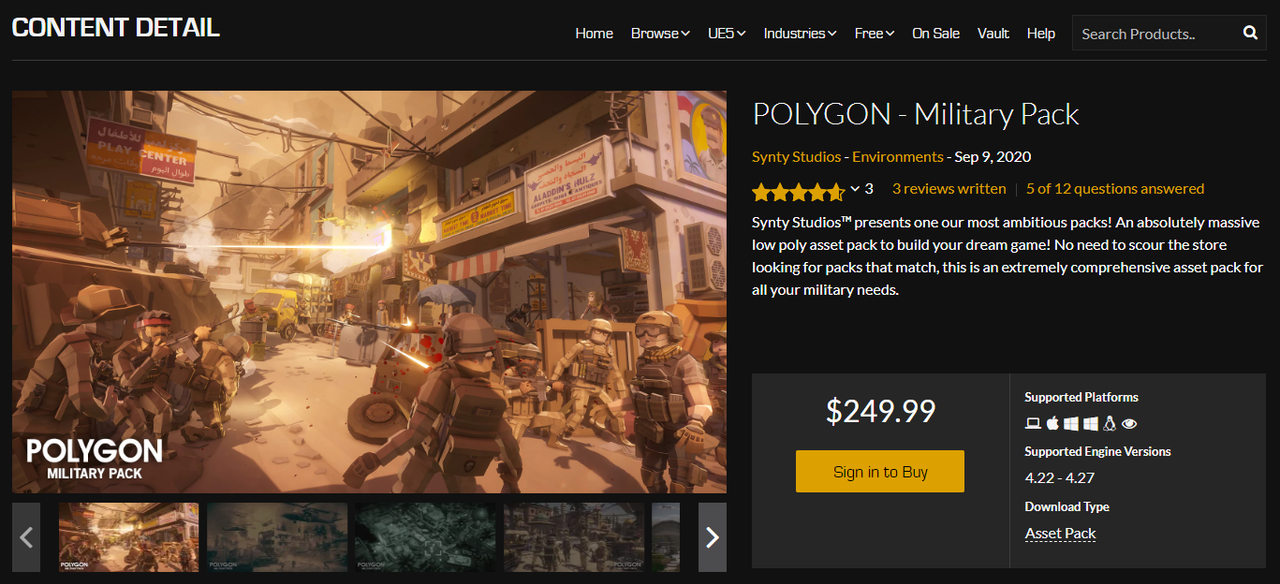Click the Asset Pack download type link

(x=1060, y=534)
